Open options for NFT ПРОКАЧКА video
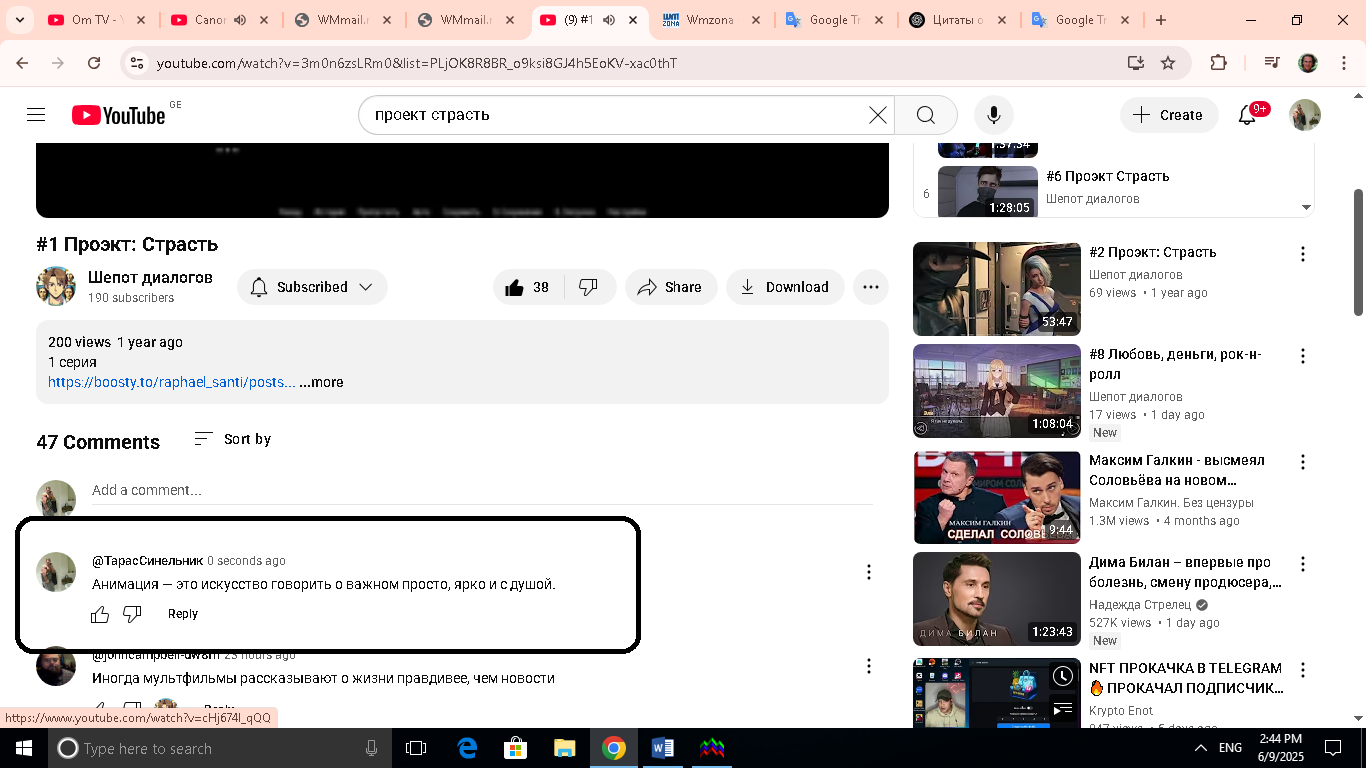Screen dimensions: 1366x768 [1303, 670]
